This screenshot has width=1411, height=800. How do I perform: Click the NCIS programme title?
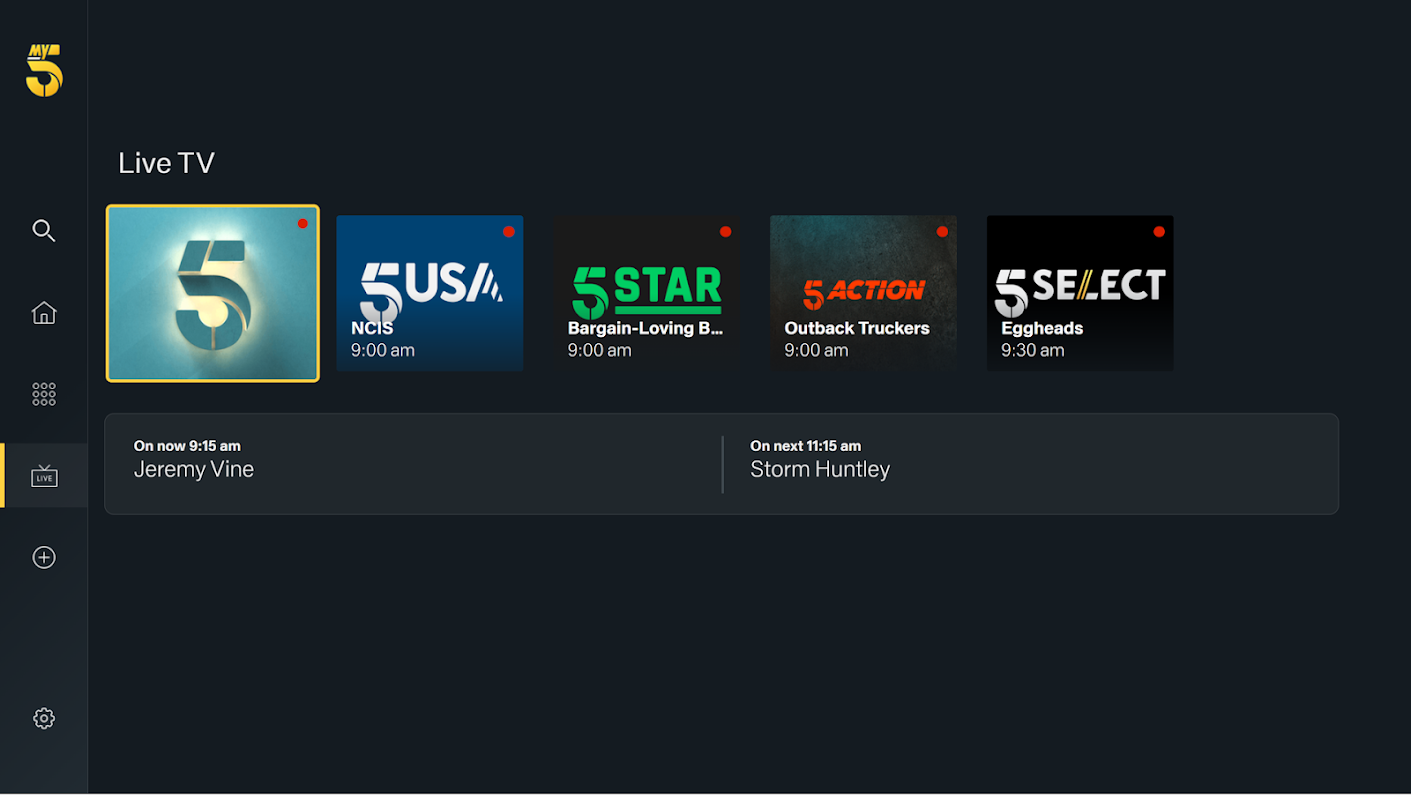(x=372, y=328)
